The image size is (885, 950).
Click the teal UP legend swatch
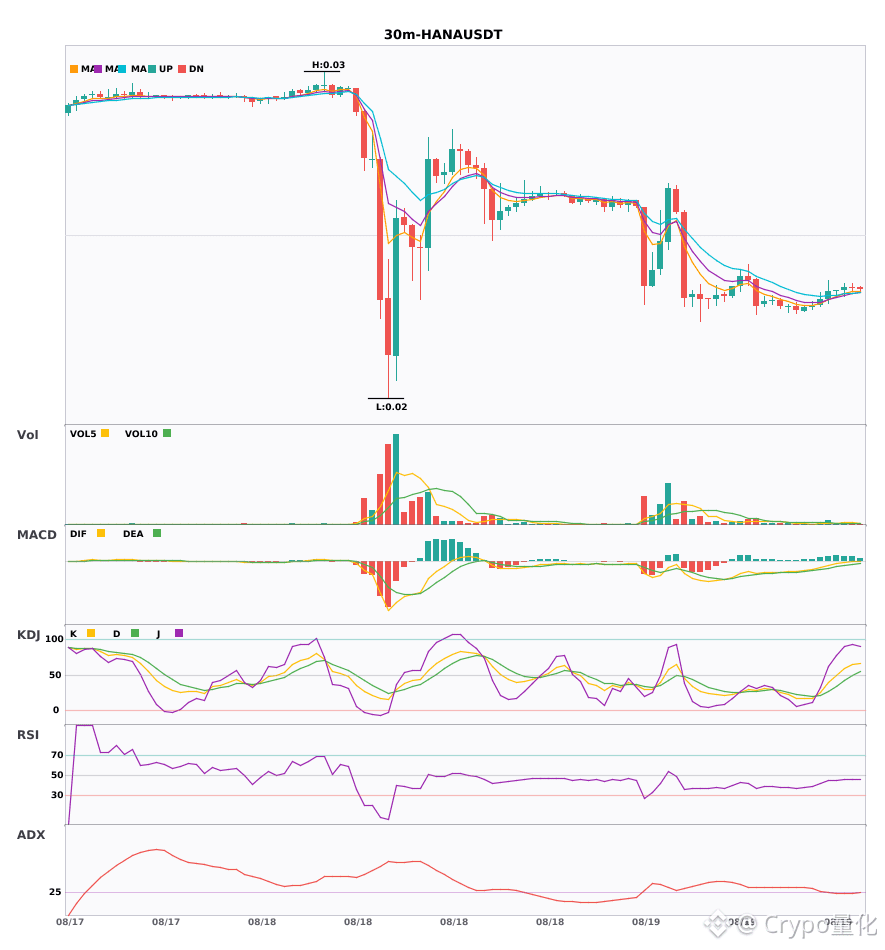152,69
